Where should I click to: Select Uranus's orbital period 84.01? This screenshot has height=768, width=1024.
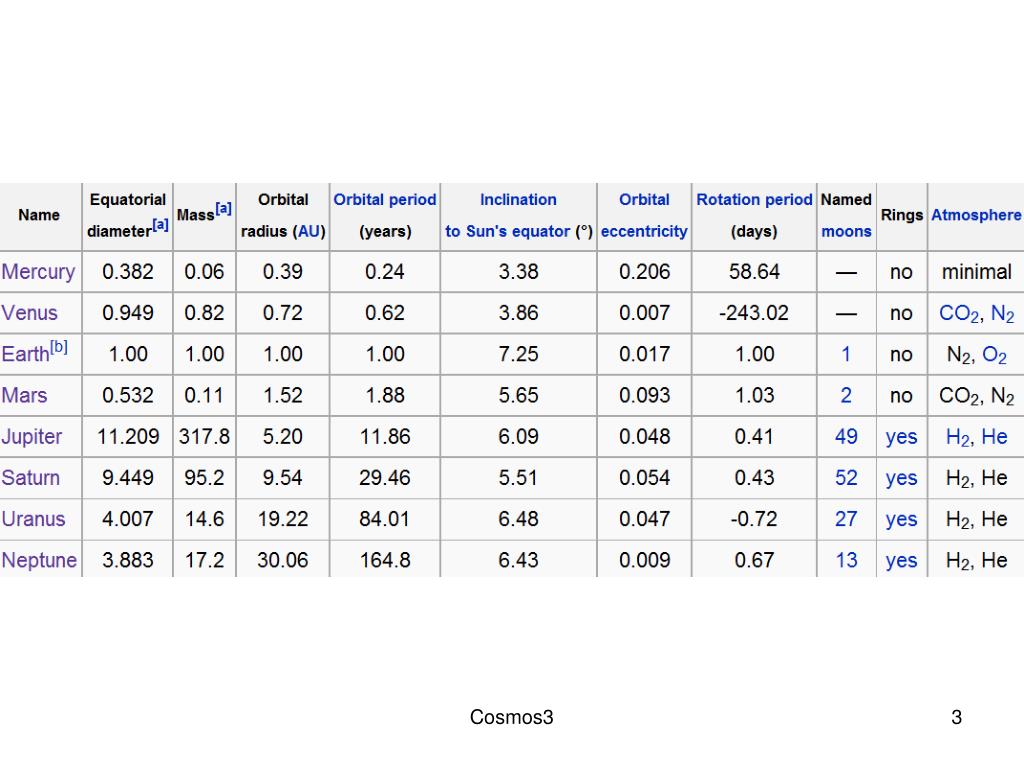tap(385, 519)
